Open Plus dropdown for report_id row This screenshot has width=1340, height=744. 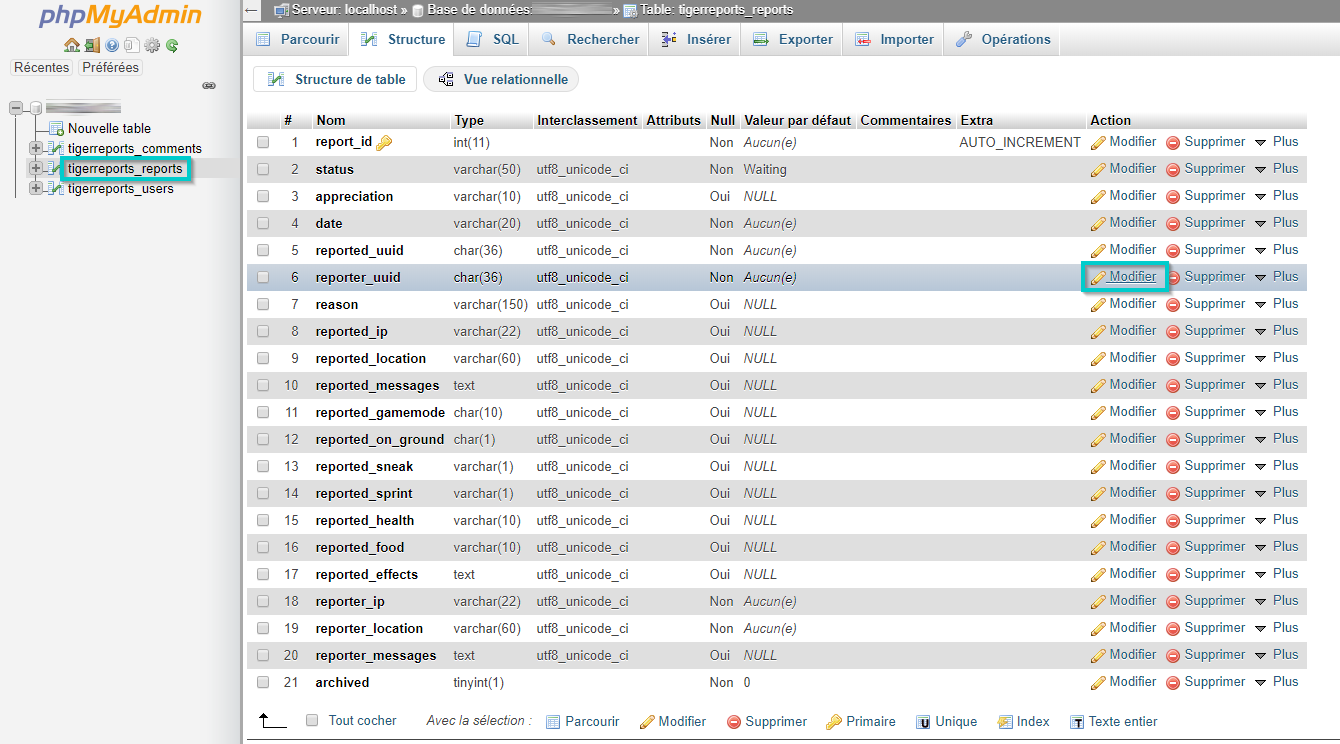(x=1277, y=142)
